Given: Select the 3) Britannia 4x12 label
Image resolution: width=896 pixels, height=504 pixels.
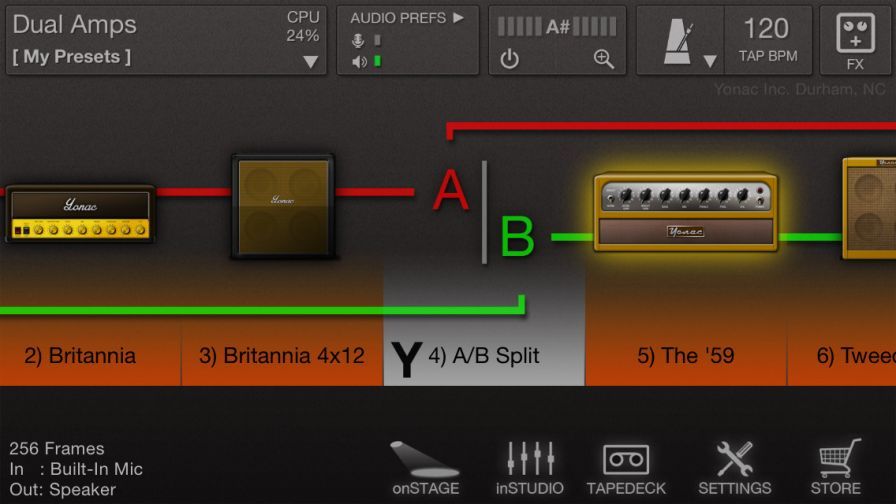Looking at the screenshot, I should (281, 355).
